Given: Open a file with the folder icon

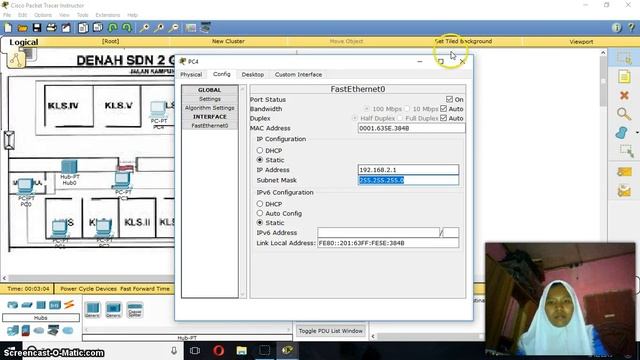Looking at the screenshot, I should [22, 28].
